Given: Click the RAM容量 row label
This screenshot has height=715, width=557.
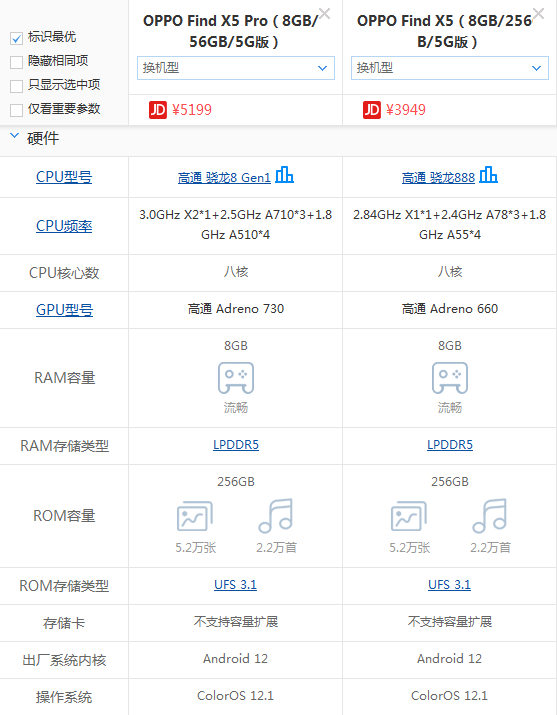Looking at the screenshot, I should [64, 378].
